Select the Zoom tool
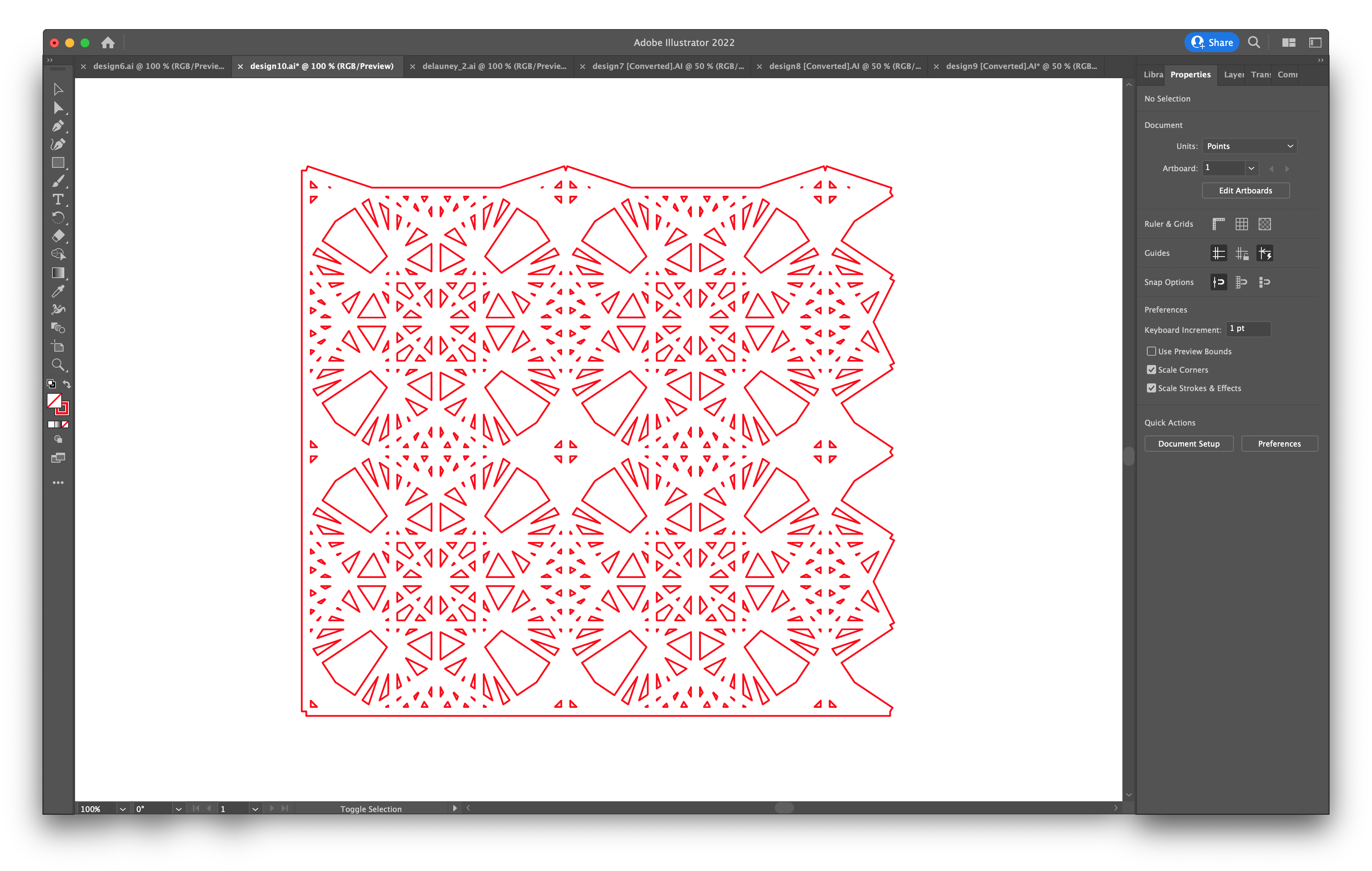Screen dimensions: 1372x871 point(58,365)
